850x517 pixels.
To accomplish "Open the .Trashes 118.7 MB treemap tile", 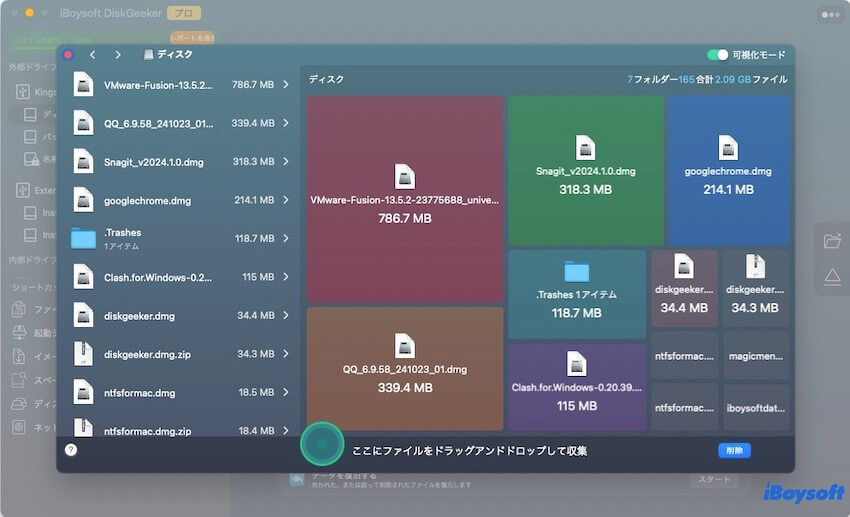I will tap(577, 294).
